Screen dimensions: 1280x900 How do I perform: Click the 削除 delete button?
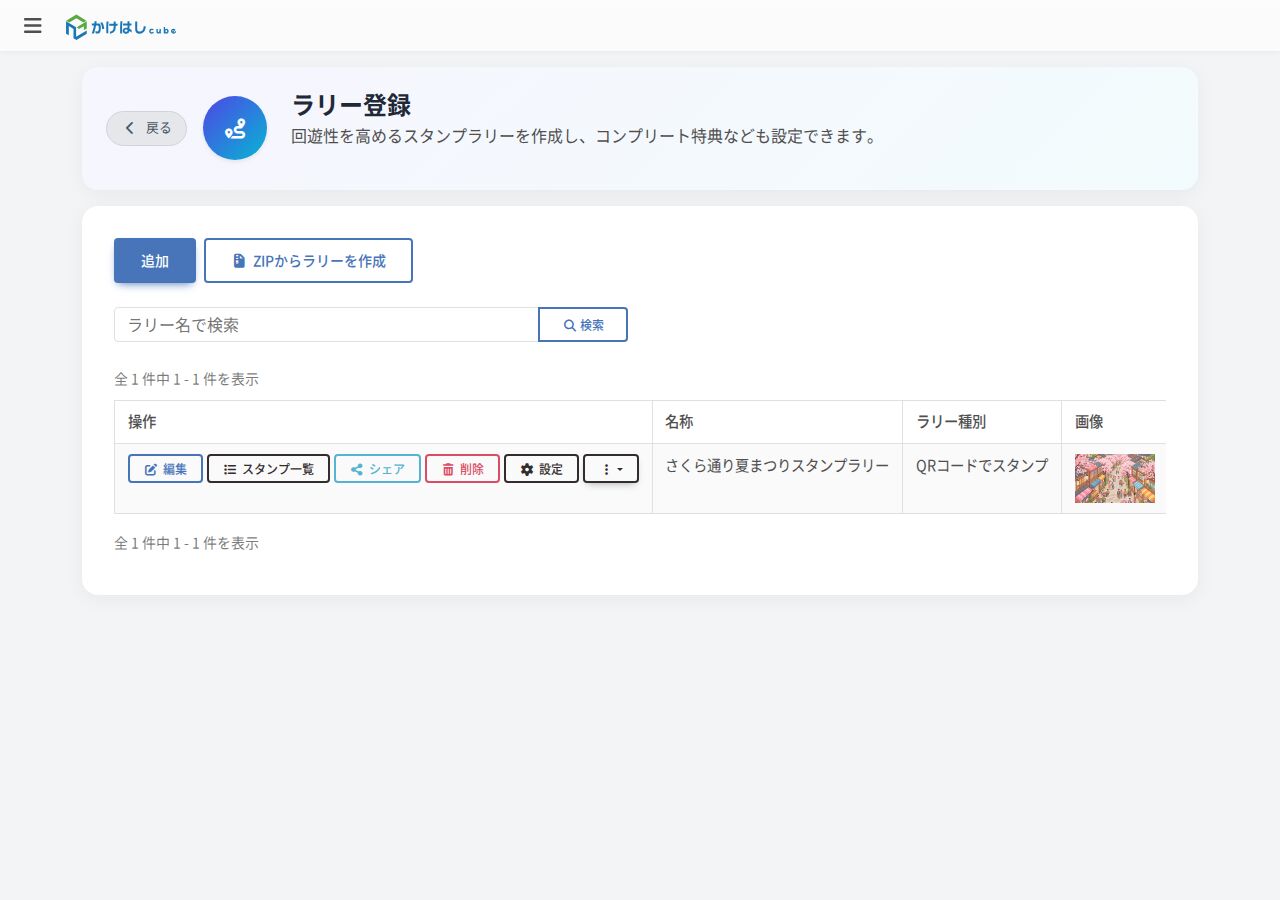point(462,469)
